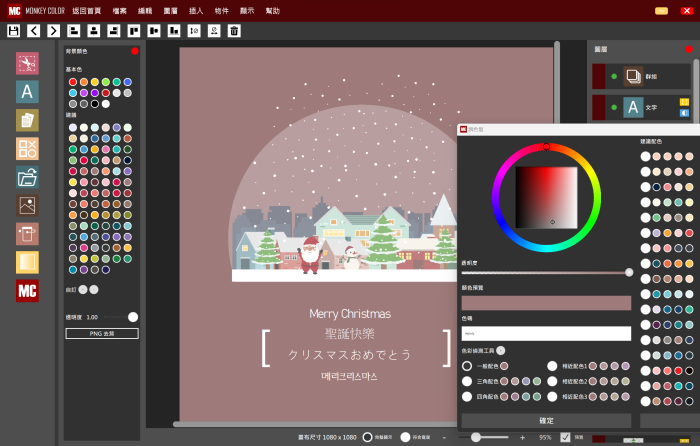The height and width of the screenshot is (446, 700).
Task: Pick the black swatch in basic colors
Action: tap(95, 103)
